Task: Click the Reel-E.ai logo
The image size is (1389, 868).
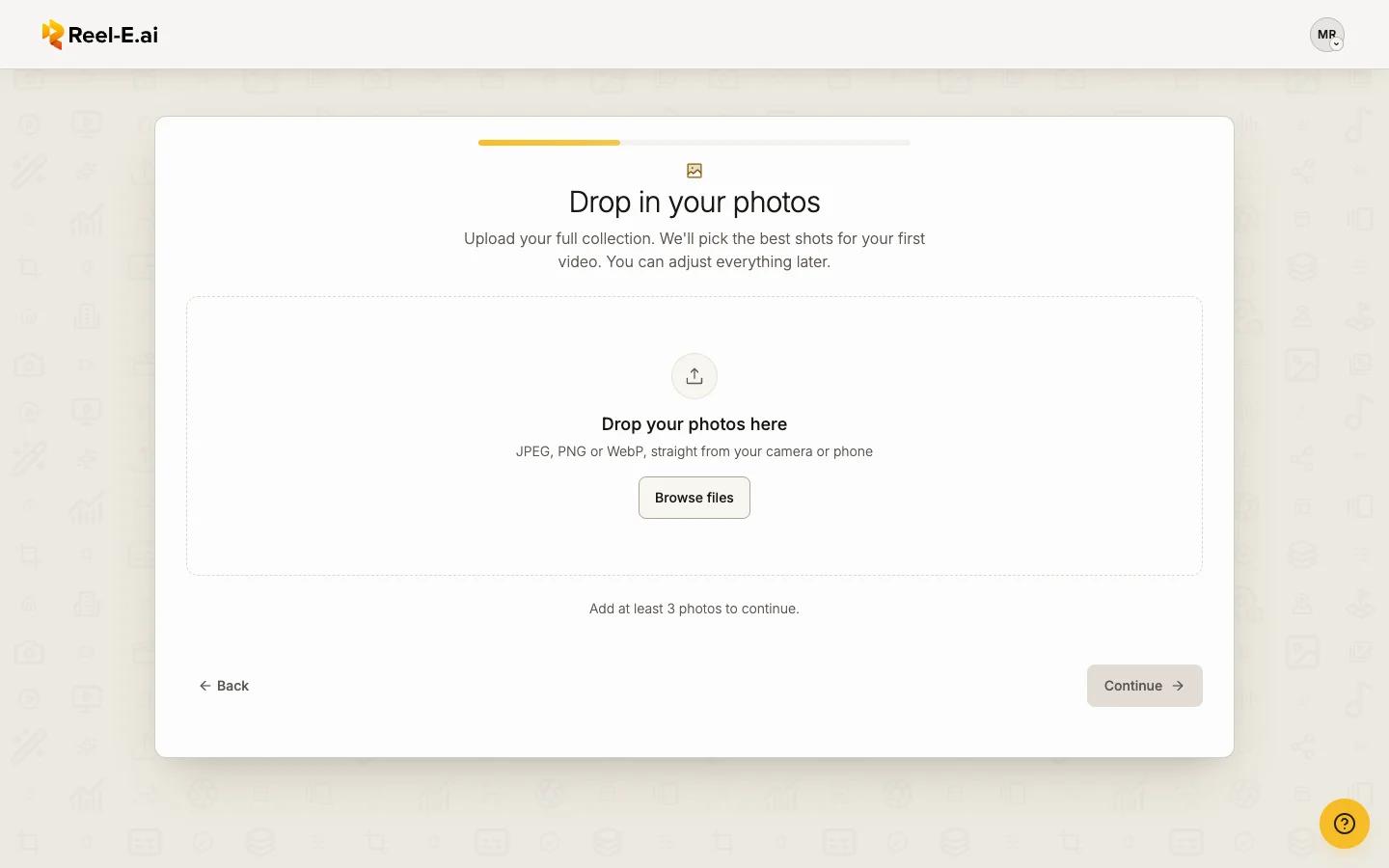Action: tap(100, 35)
